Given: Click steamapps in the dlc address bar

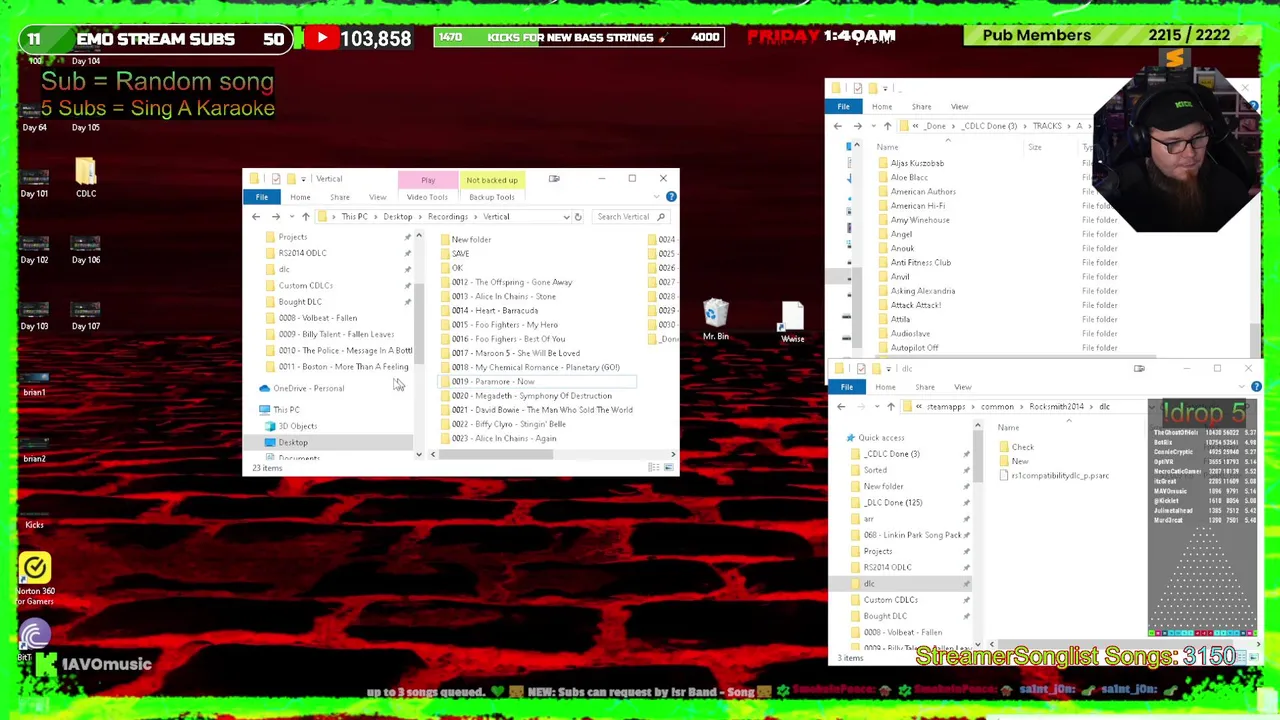Looking at the screenshot, I should [946, 407].
